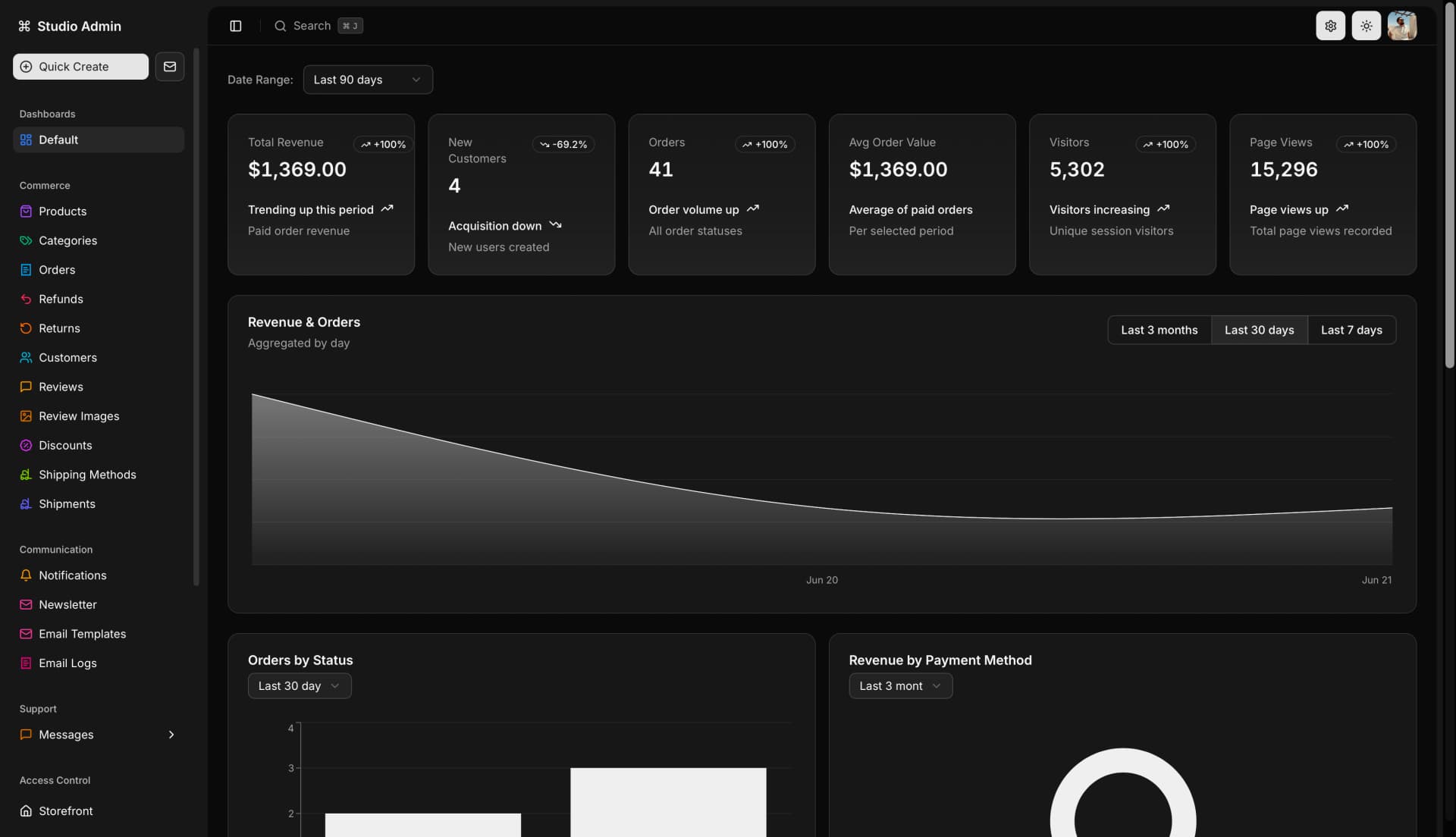Click the Returns rotate icon
The width and height of the screenshot is (1456, 837).
pos(26,328)
